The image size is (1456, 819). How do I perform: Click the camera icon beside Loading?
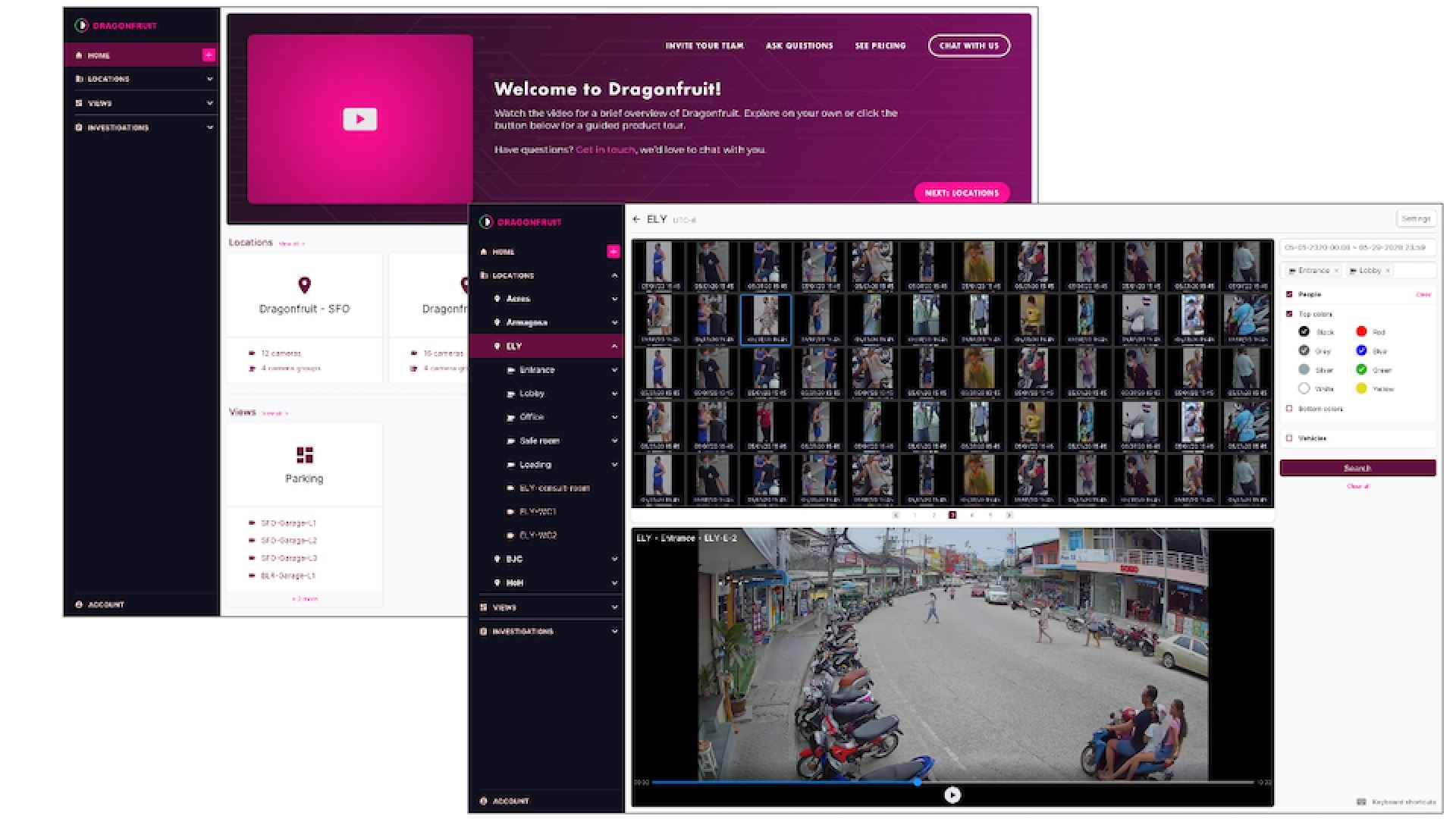point(511,465)
